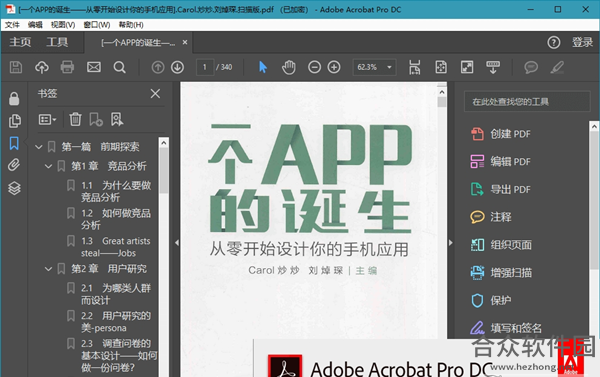Switch to the 主页 tab

coord(20,42)
